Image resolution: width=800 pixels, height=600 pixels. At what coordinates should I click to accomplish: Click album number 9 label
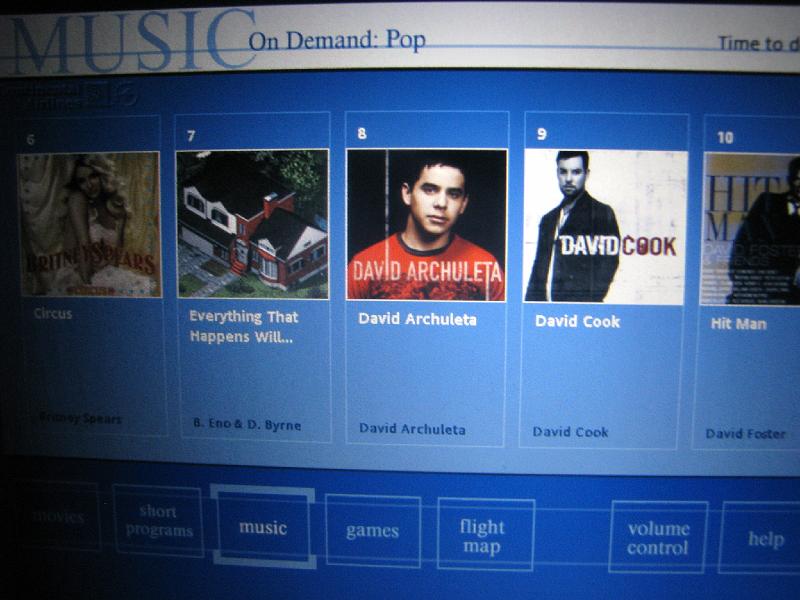[541, 134]
